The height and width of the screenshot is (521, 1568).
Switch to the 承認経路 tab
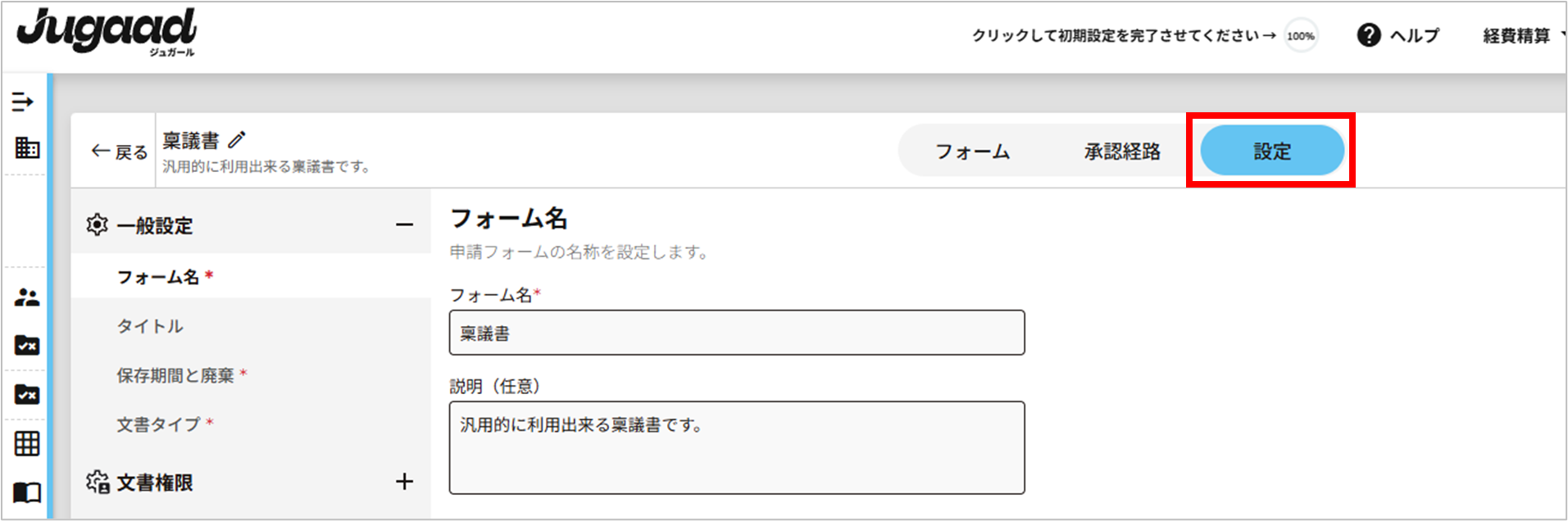pyautogui.click(x=1122, y=152)
